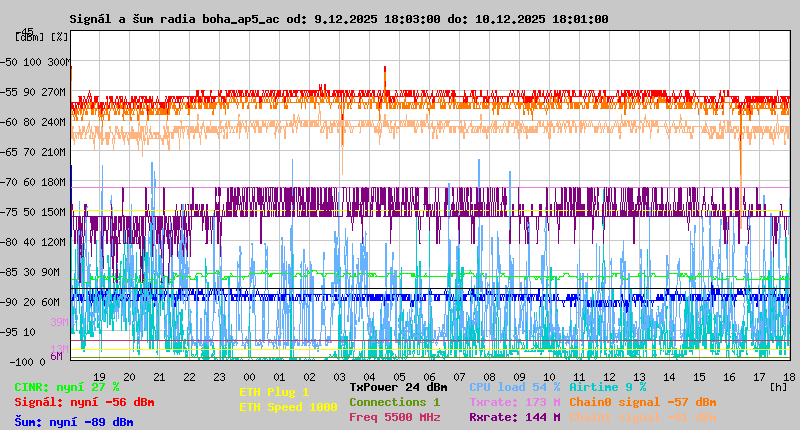Click the blue Šum noise legend label
Screen dimensions: 800x430
click(x=73, y=422)
